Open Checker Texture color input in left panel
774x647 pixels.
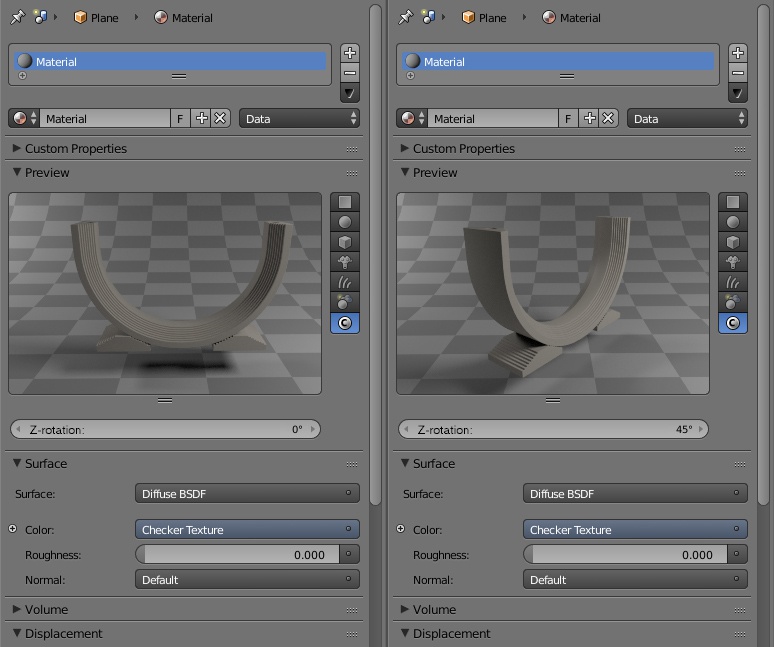click(x=247, y=530)
